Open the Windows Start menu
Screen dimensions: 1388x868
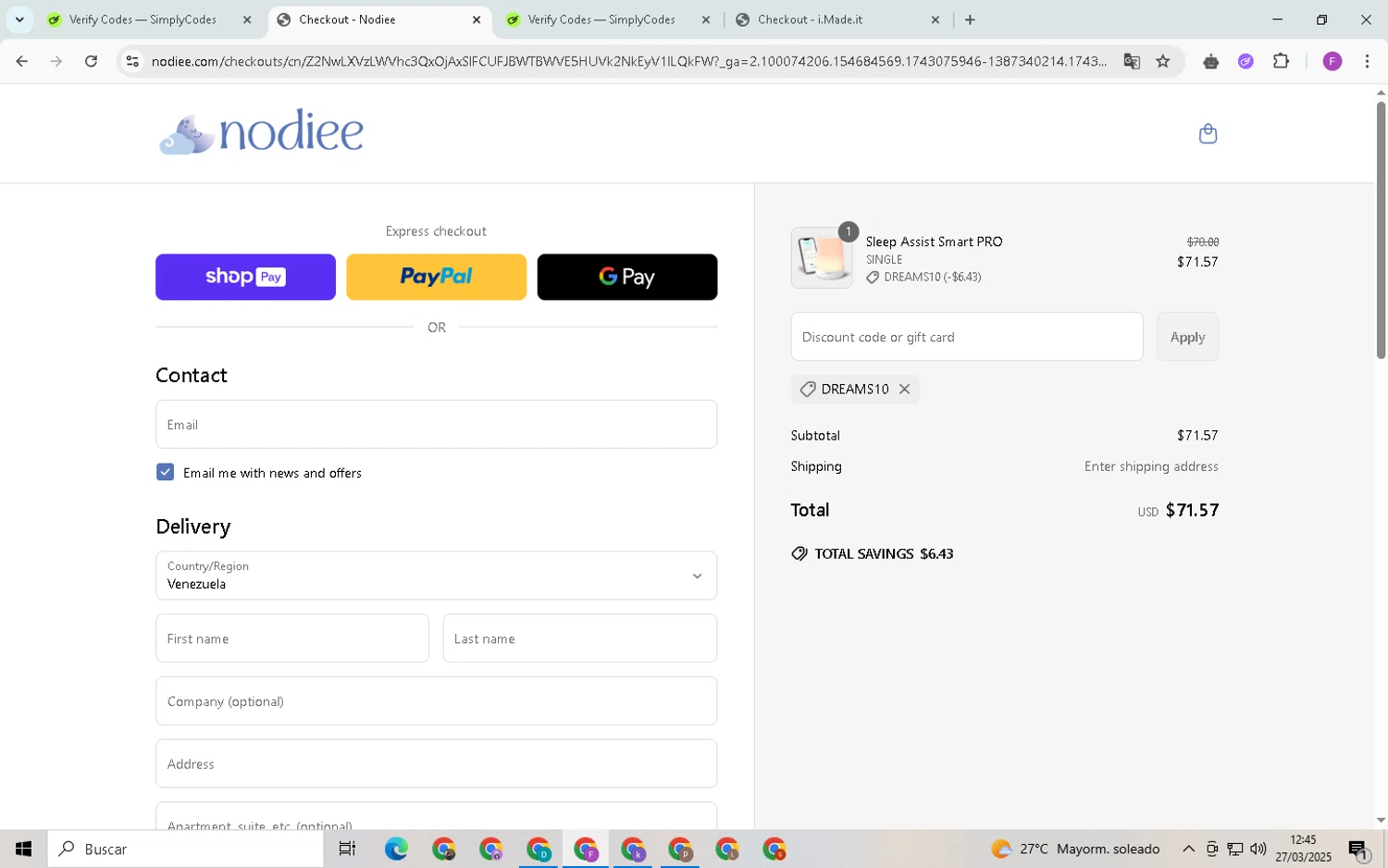(x=23, y=849)
